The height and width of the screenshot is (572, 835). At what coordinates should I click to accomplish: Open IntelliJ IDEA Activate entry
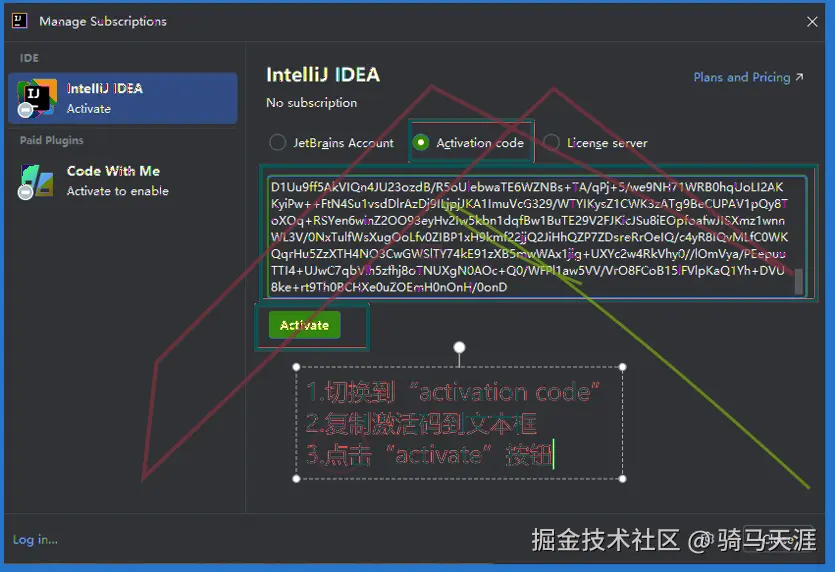(122, 99)
